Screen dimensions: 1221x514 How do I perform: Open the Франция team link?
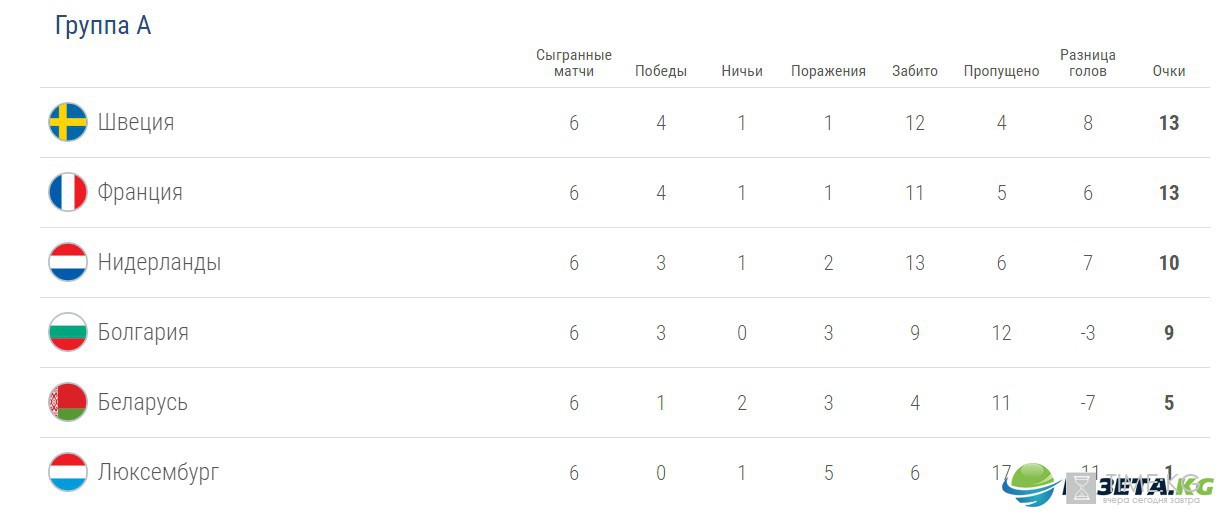pos(140,192)
